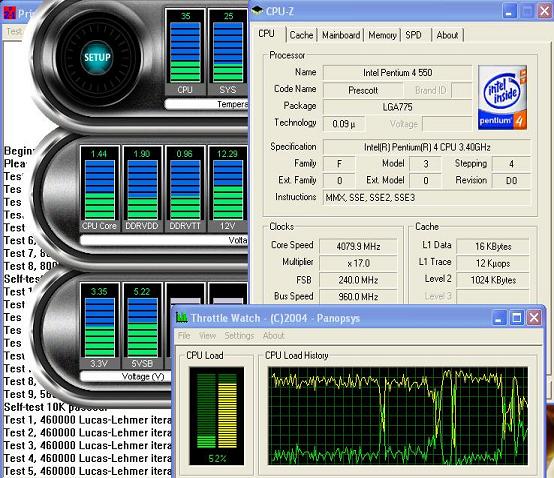Click the 3.3V voltage gauge
This screenshot has width=554, height=478.
coord(99,326)
